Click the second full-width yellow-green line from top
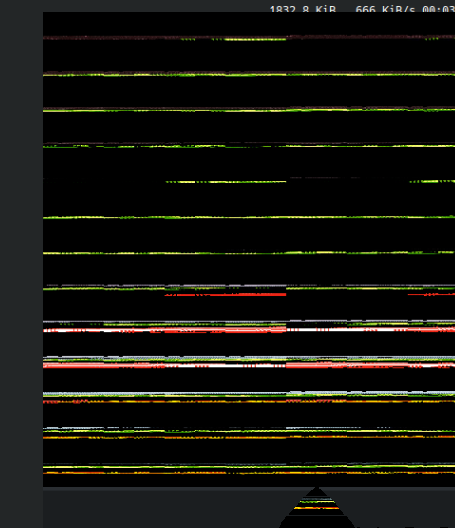Screen dimensions: 455x528 (249, 75)
